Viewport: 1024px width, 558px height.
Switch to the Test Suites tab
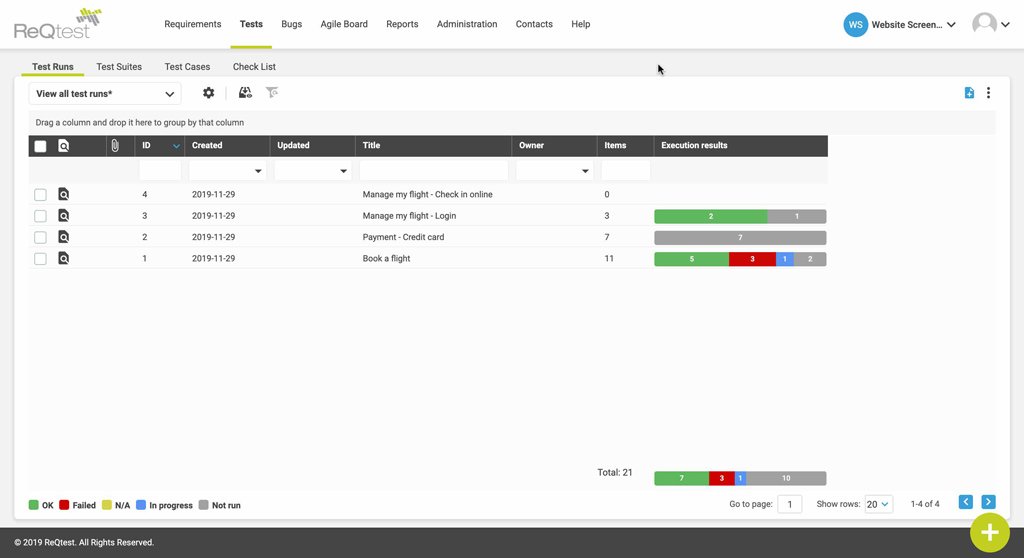(x=119, y=67)
